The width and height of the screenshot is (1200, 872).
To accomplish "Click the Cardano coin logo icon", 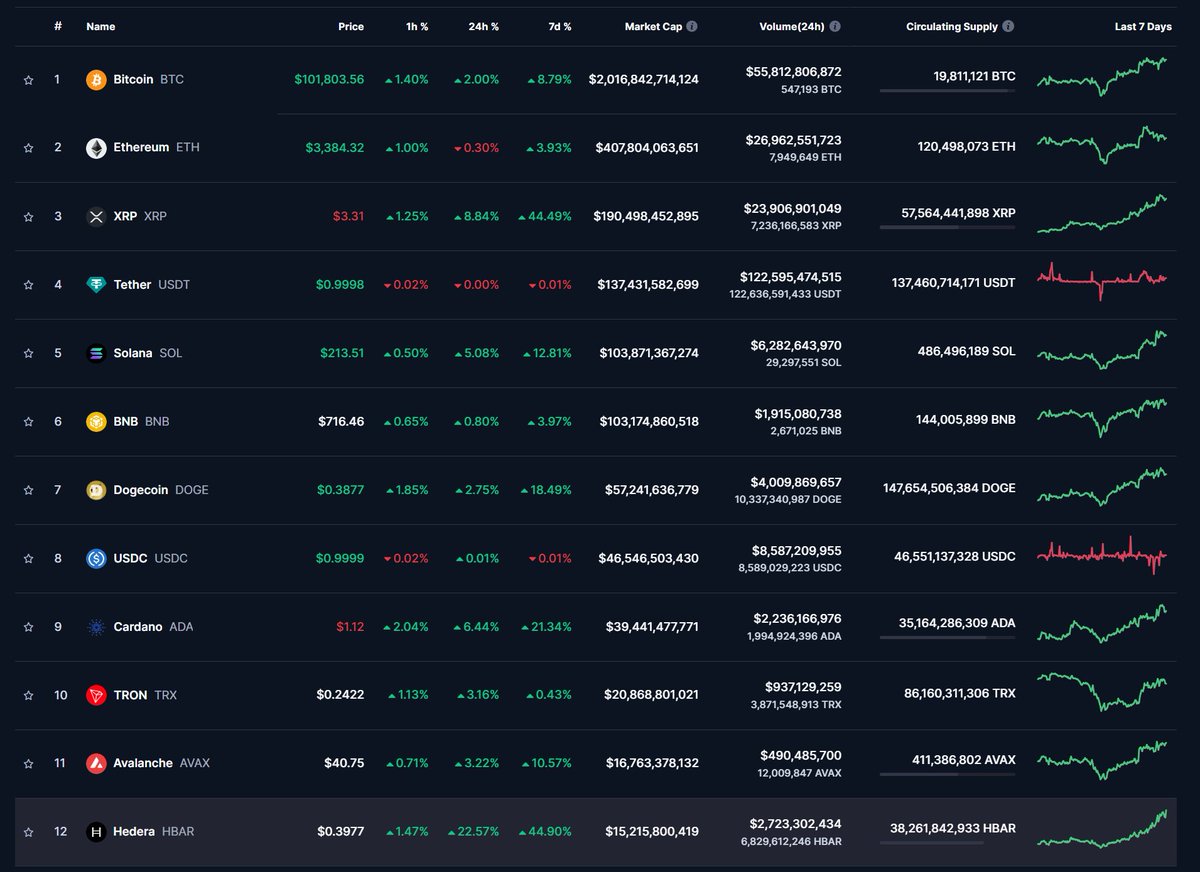I will click(x=96, y=627).
